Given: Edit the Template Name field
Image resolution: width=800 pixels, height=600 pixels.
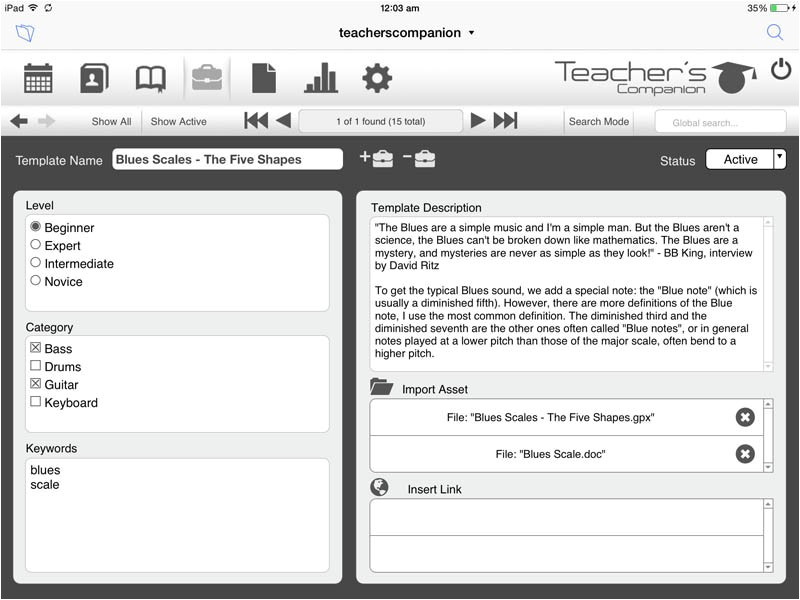Looking at the screenshot, I should (228, 159).
